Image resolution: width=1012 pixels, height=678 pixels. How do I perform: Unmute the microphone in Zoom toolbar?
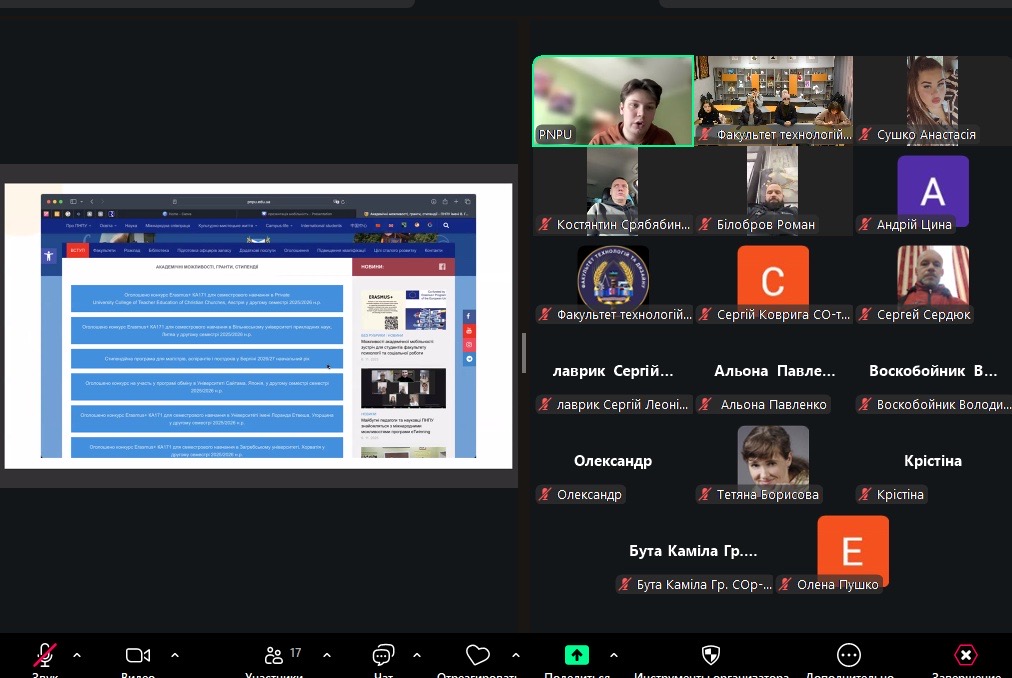coord(45,655)
